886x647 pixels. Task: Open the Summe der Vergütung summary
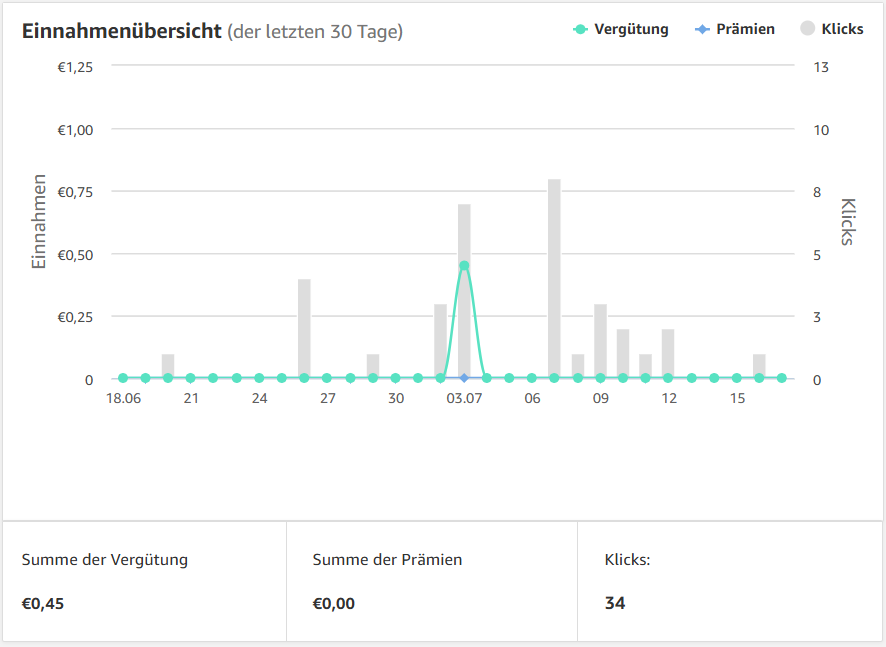point(104,560)
